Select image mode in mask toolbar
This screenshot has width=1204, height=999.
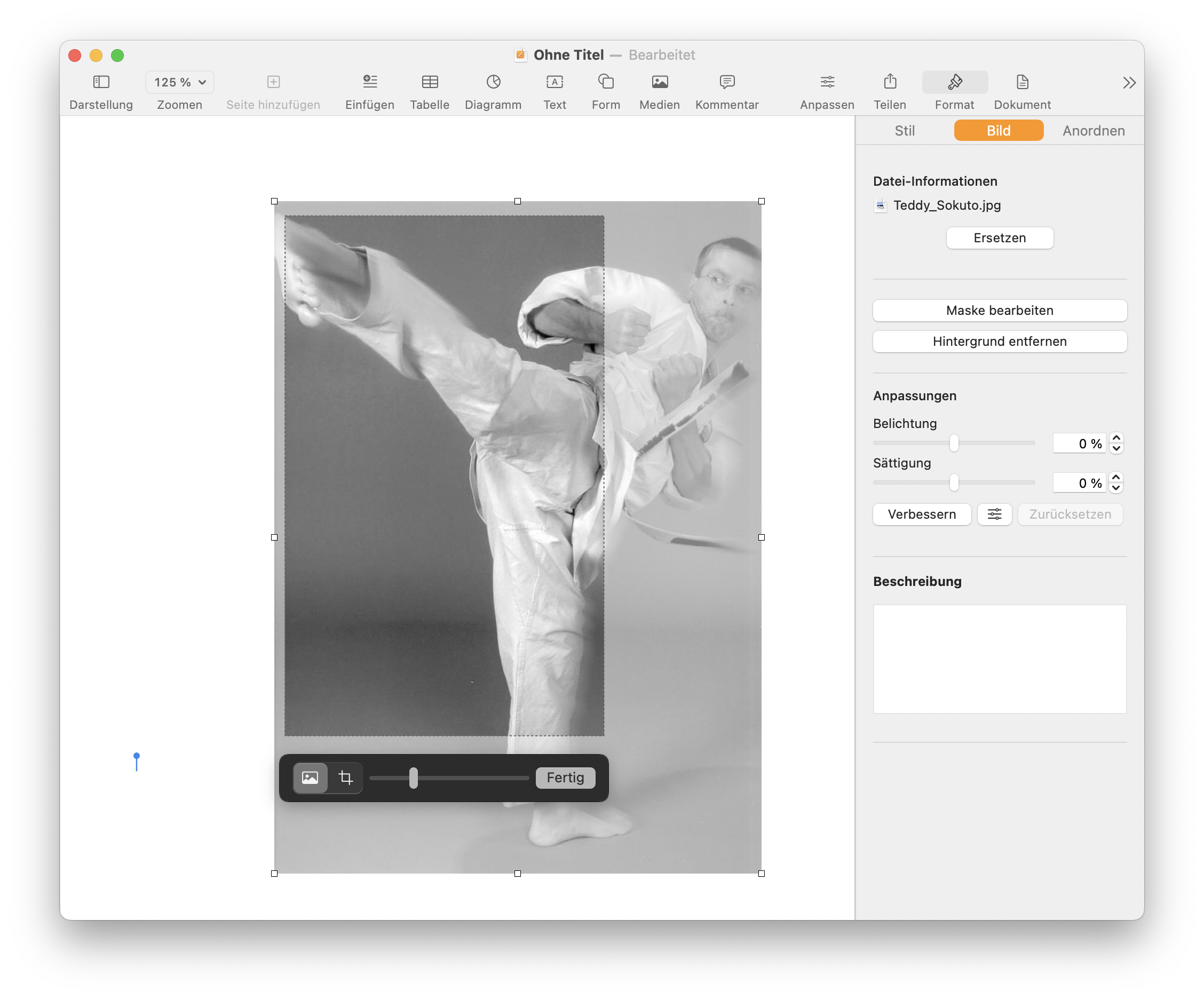[310, 778]
